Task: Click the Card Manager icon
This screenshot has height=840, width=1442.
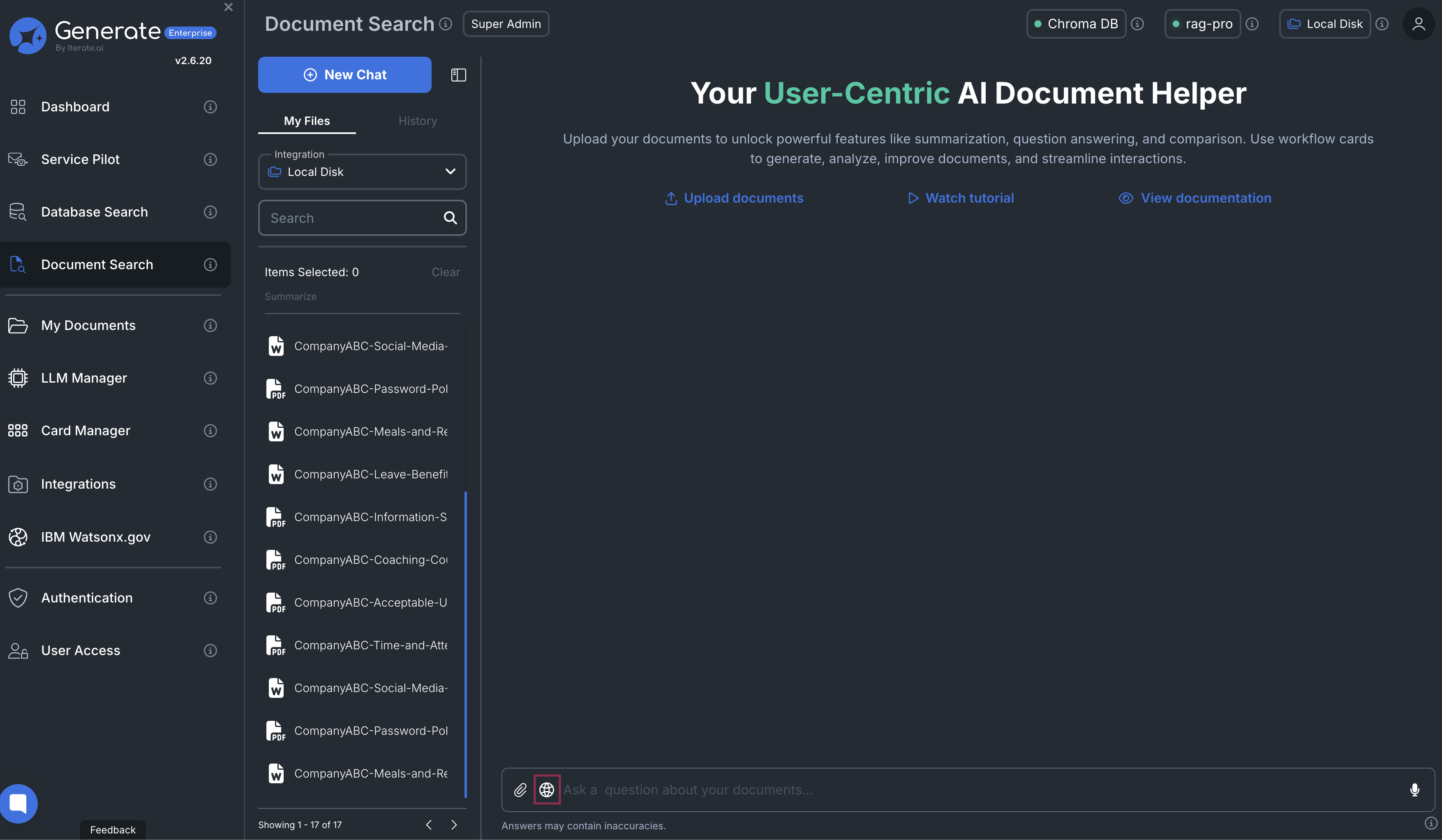Action: click(x=18, y=431)
